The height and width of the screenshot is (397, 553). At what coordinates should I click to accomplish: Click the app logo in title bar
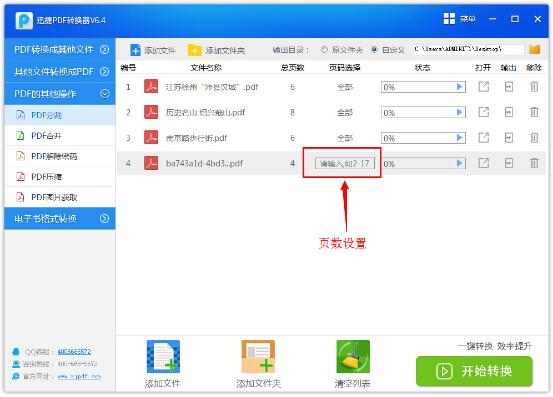coord(24,20)
